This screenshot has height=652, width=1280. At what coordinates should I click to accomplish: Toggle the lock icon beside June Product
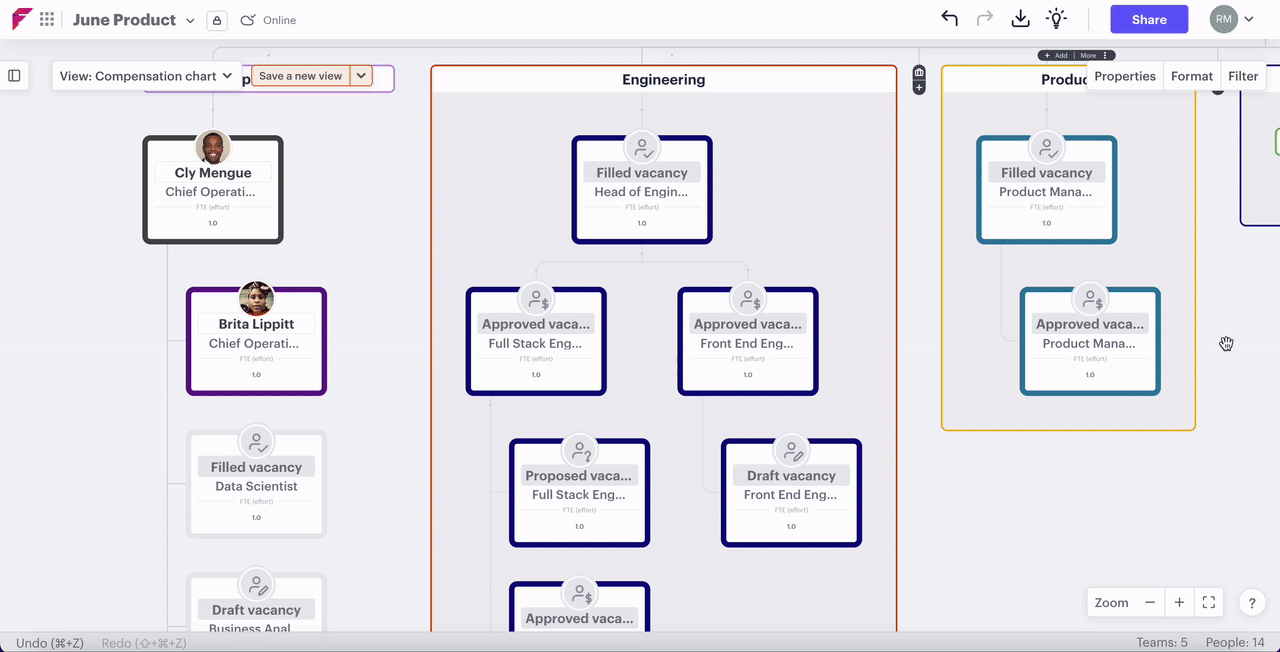pos(217,20)
